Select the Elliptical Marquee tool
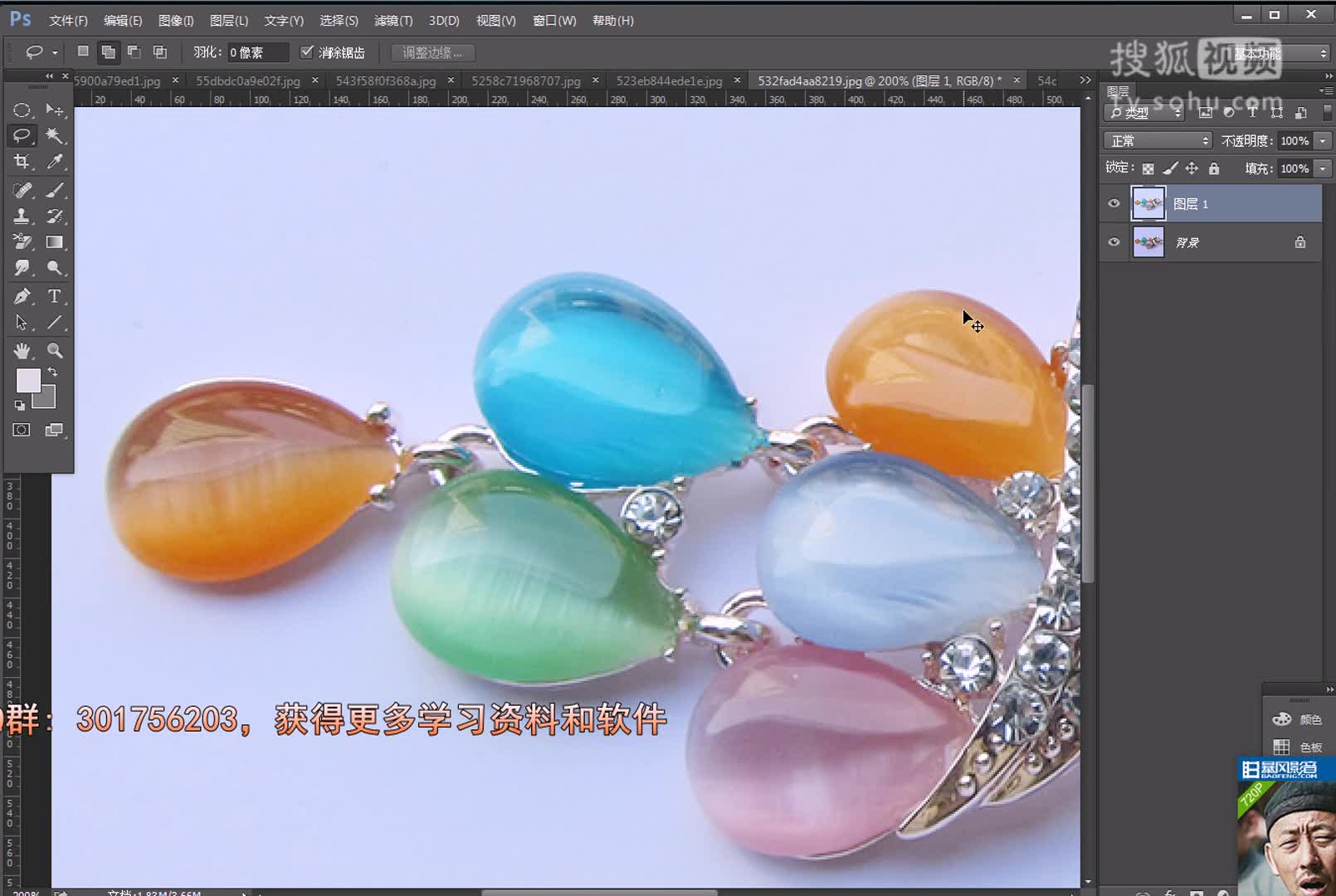Screen dimensions: 1336x896 click(22, 110)
